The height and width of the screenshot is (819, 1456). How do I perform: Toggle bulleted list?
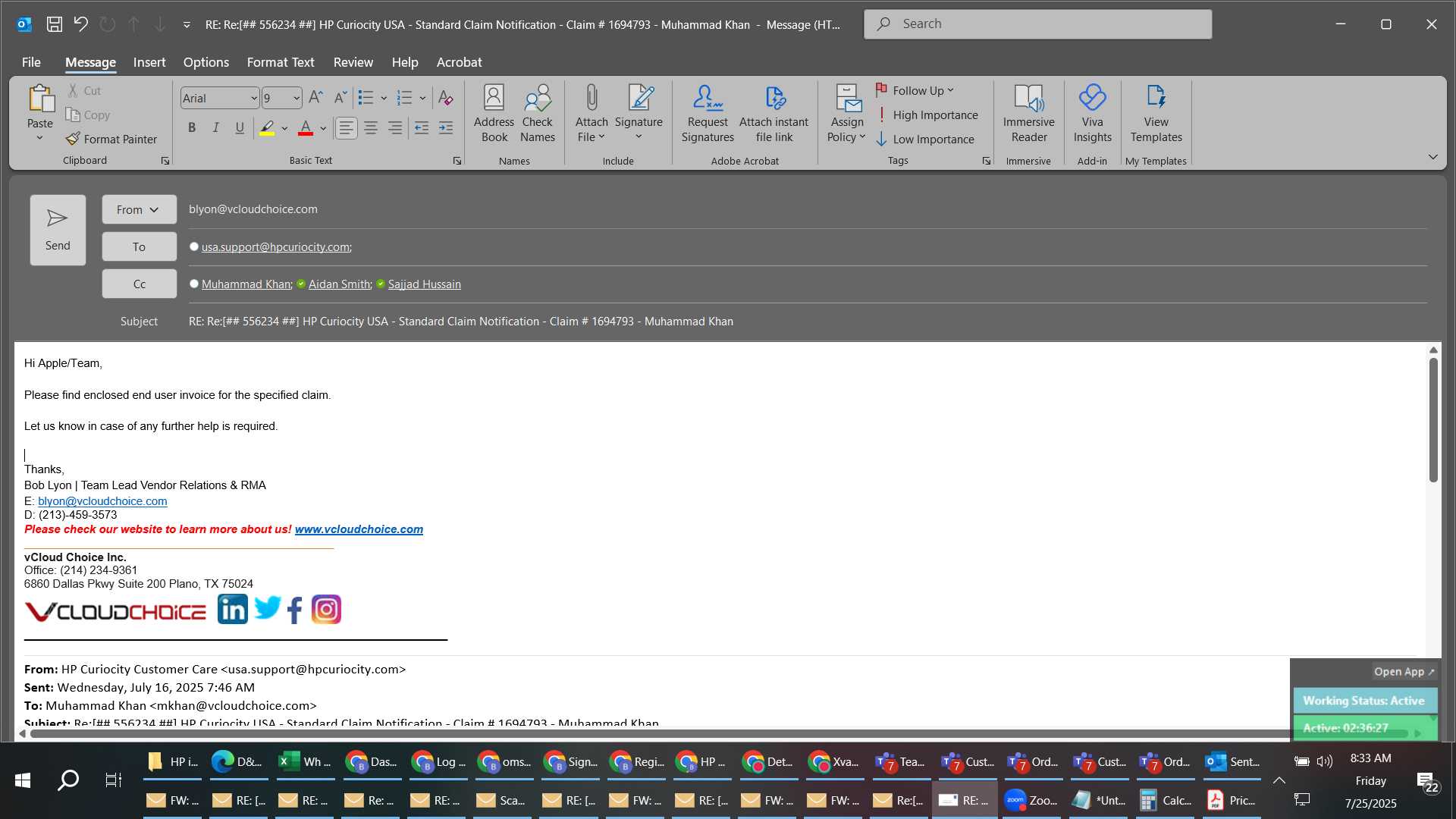(366, 98)
